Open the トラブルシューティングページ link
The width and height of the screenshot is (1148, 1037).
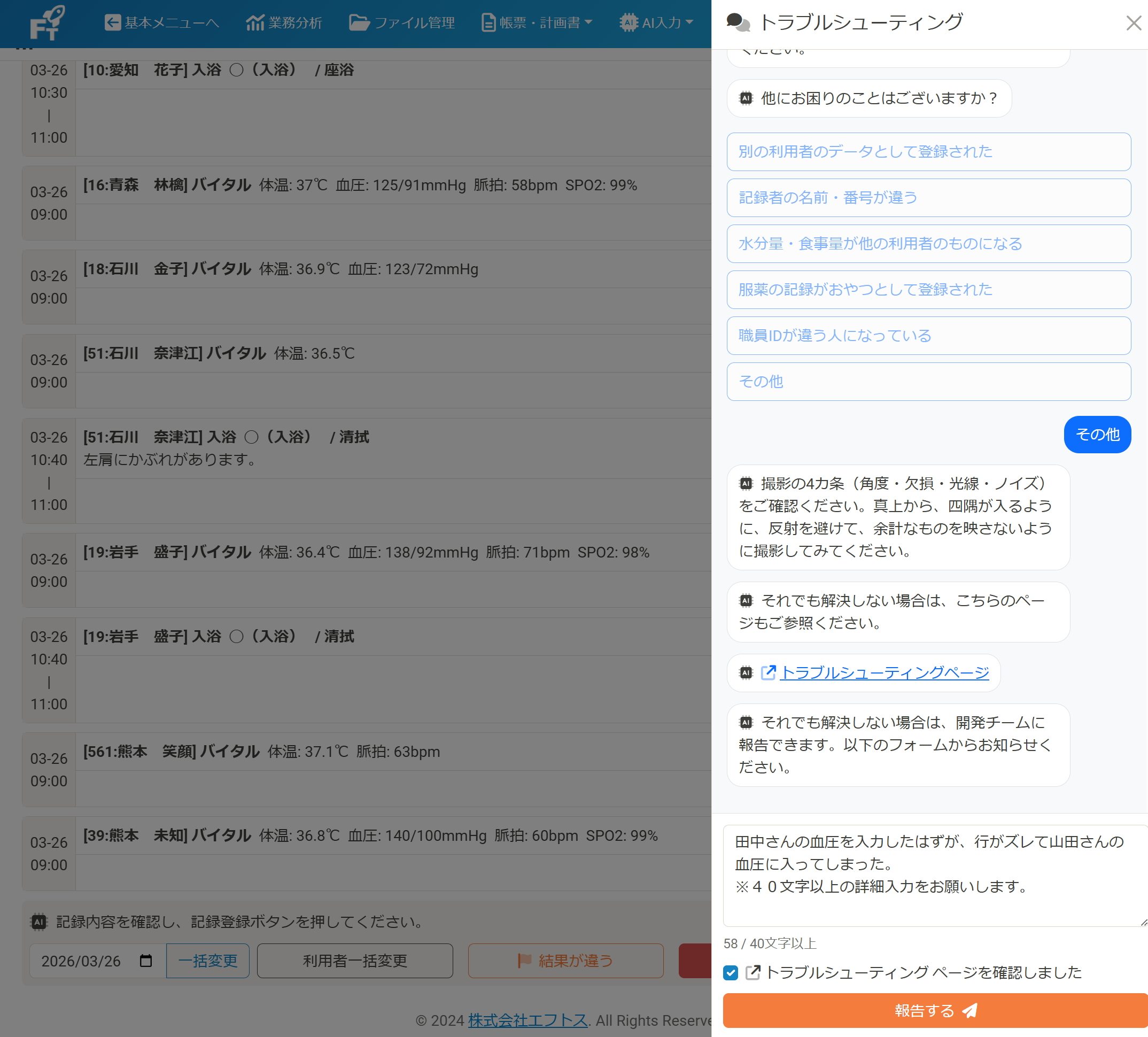[x=886, y=672]
